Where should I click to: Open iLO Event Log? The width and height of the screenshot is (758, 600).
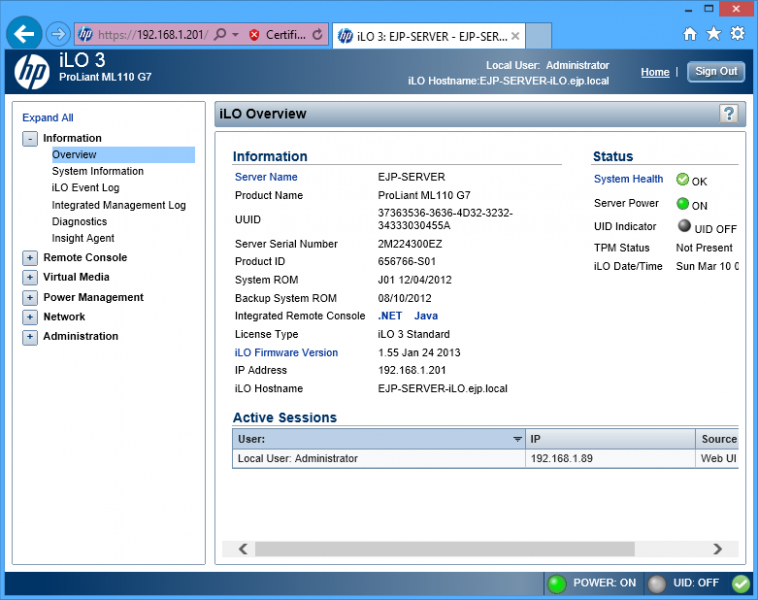(x=86, y=188)
